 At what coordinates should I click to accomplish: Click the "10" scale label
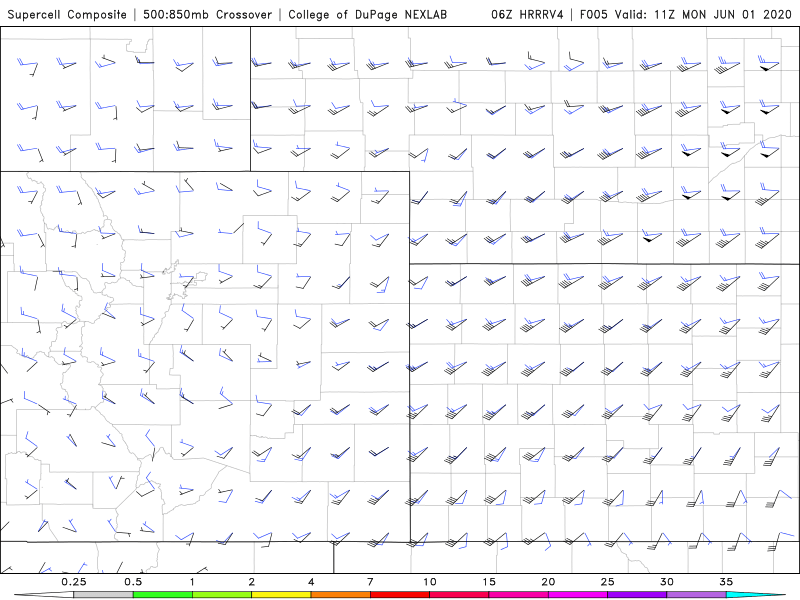[430, 582]
